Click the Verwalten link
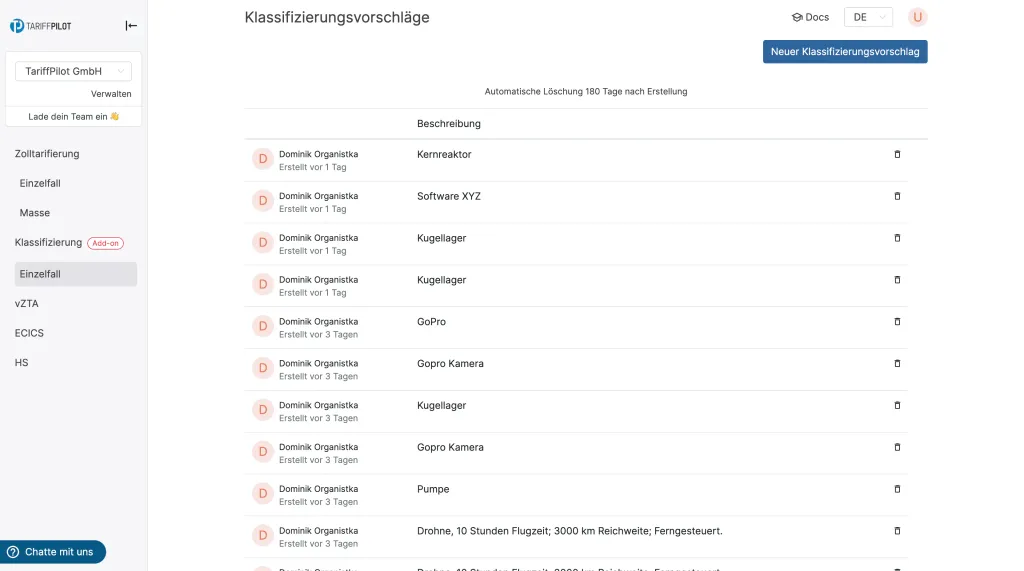This screenshot has height=571, width=1024. 111,94
